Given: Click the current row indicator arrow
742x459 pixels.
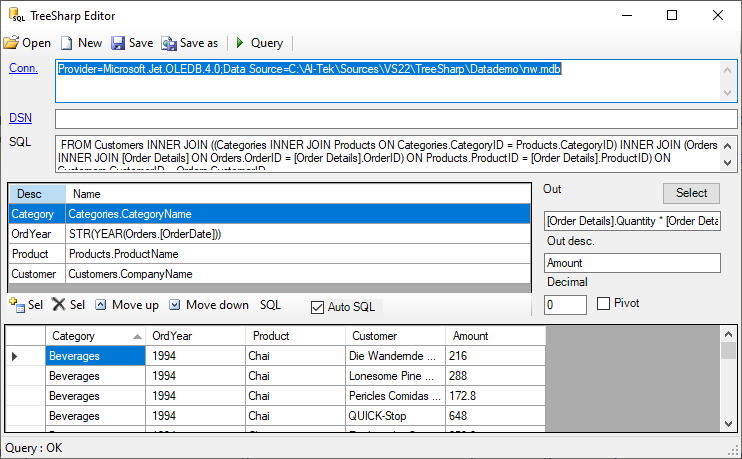Looking at the screenshot, I should (15, 356).
